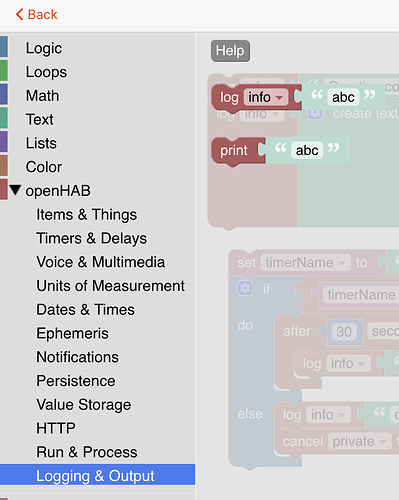Click the 30 number field in after block
Image resolution: width=399 pixels, height=500 pixels.
[344, 332]
